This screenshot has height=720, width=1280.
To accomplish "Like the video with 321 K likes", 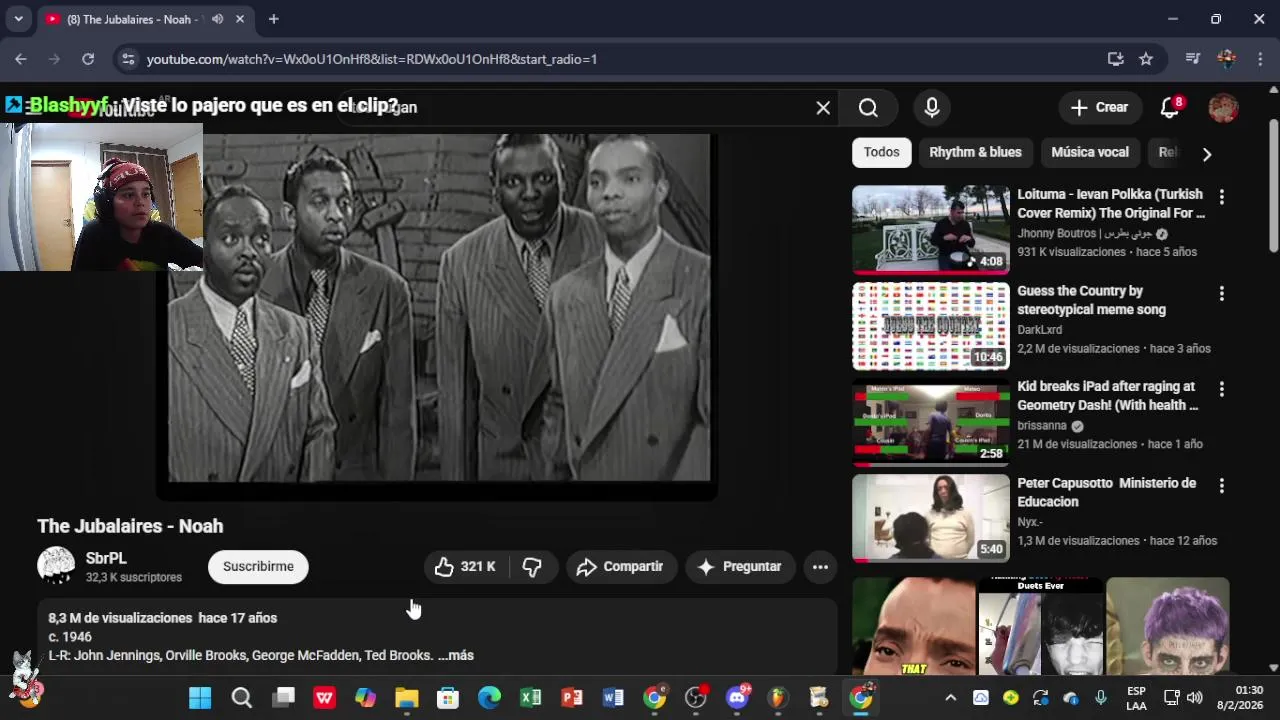I will (x=466, y=567).
